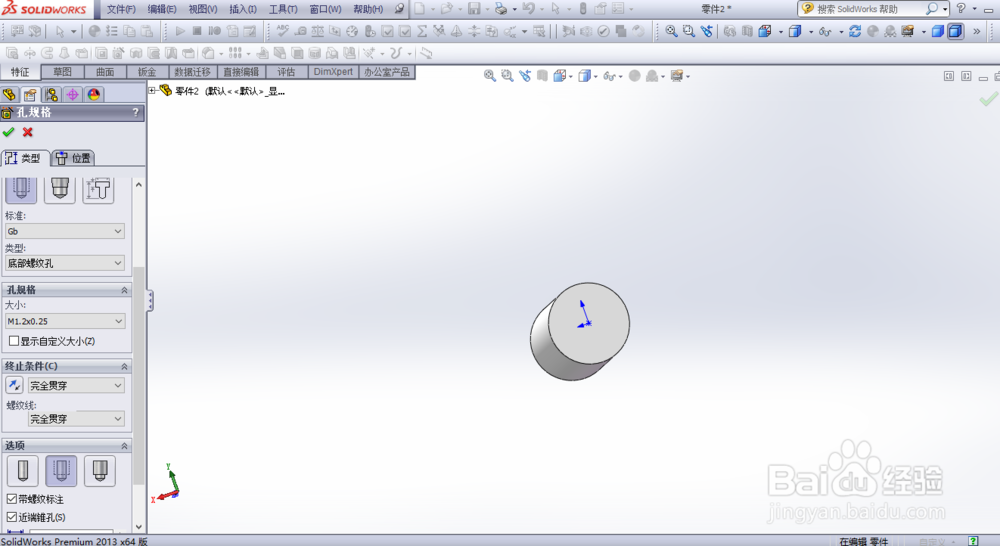Open the 文件(F) menu

[x=121, y=9]
